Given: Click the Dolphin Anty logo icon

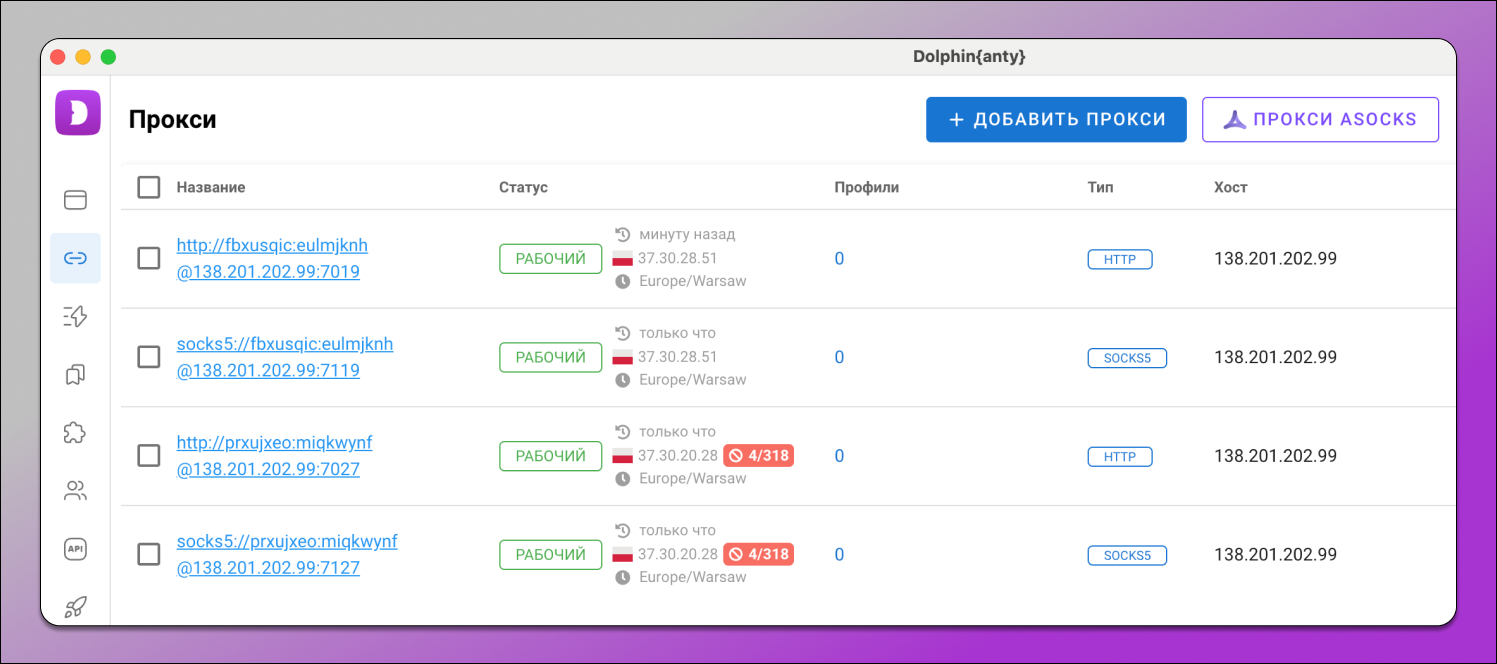Looking at the screenshot, I should coord(77,112).
